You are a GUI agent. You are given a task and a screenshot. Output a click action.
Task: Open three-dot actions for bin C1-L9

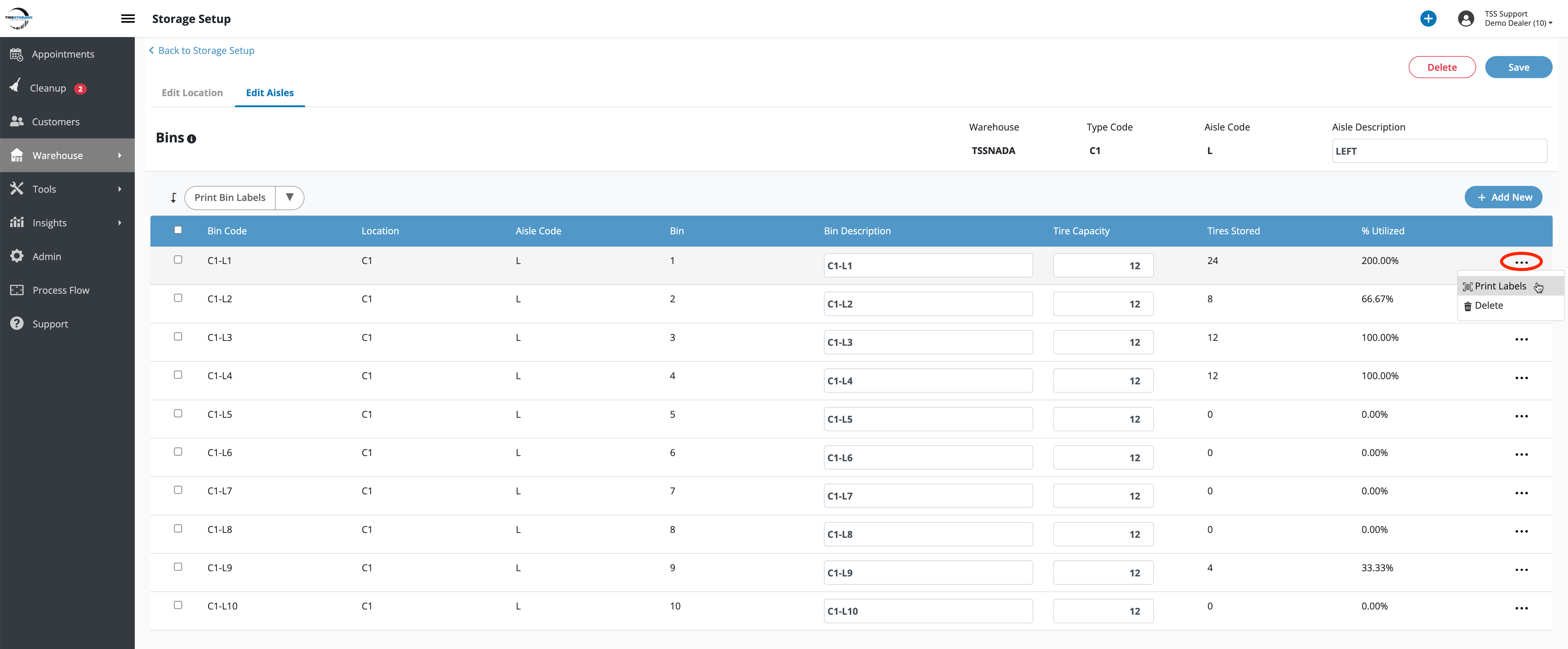pyautogui.click(x=1521, y=570)
